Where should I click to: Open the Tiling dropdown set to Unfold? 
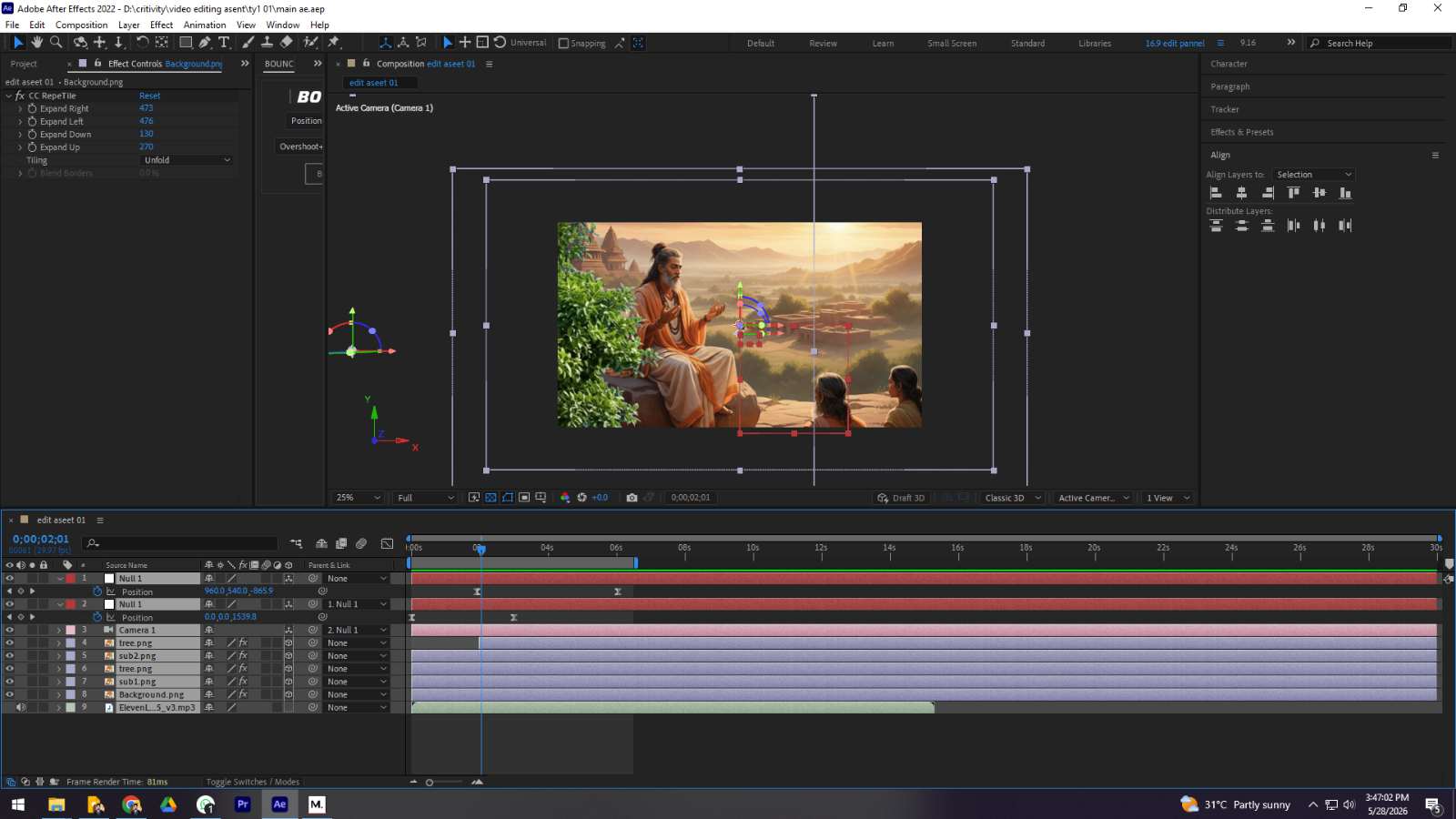coord(187,160)
